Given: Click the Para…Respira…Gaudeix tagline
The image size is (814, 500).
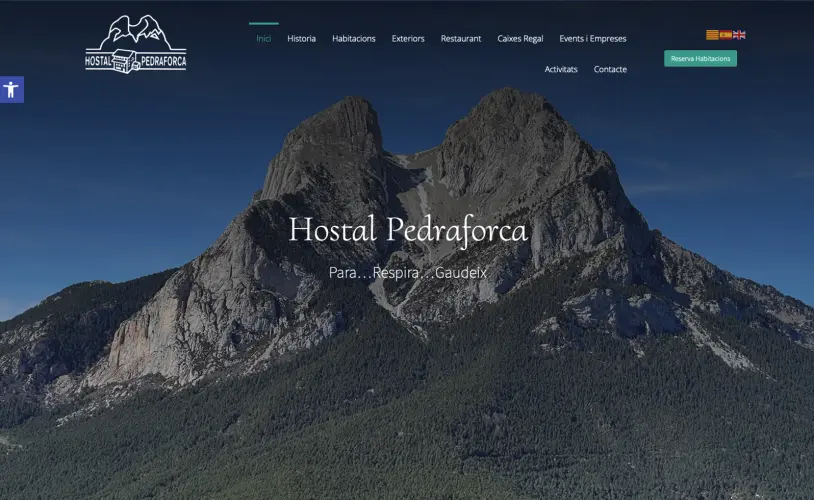Looking at the screenshot, I should 408,273.
